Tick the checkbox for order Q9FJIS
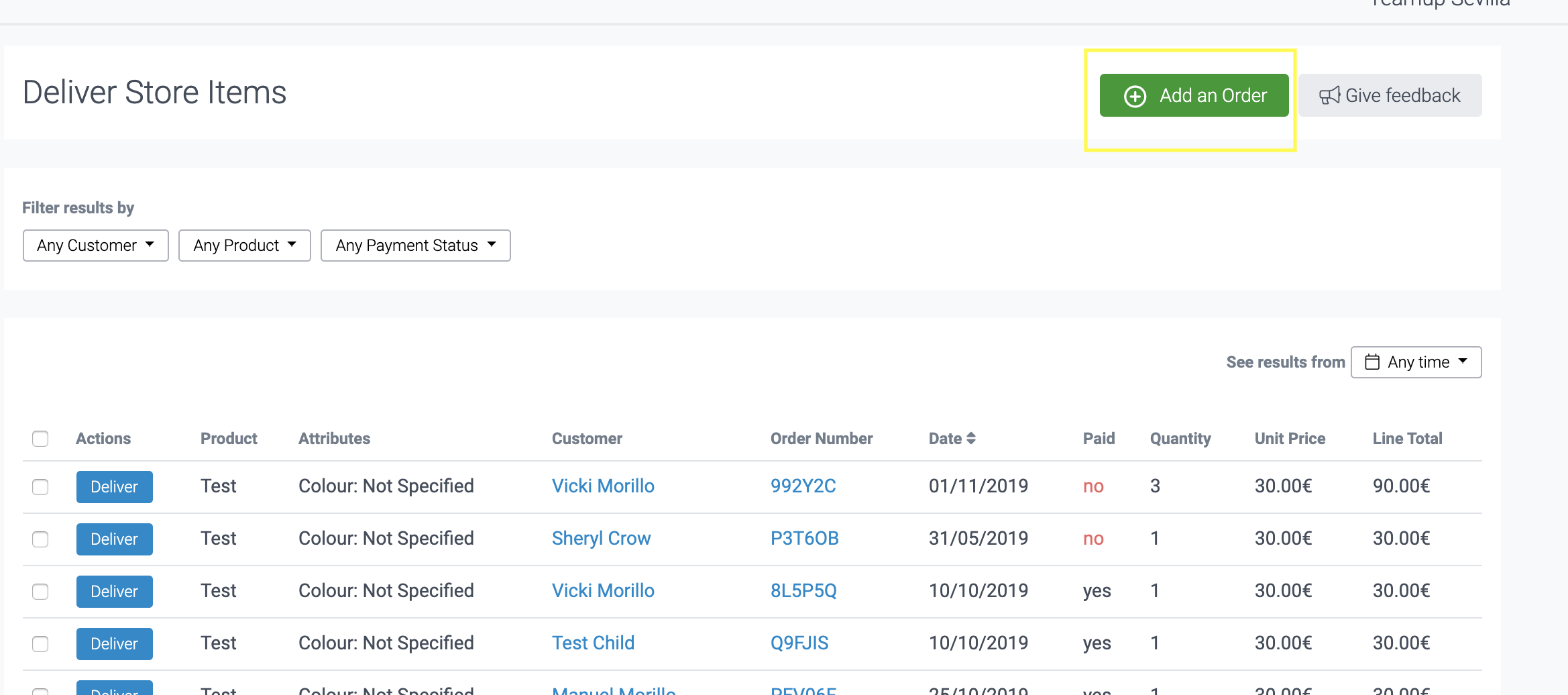Image resolution: width=1568 pixels, height=695 pixels. tap(40, 644)
